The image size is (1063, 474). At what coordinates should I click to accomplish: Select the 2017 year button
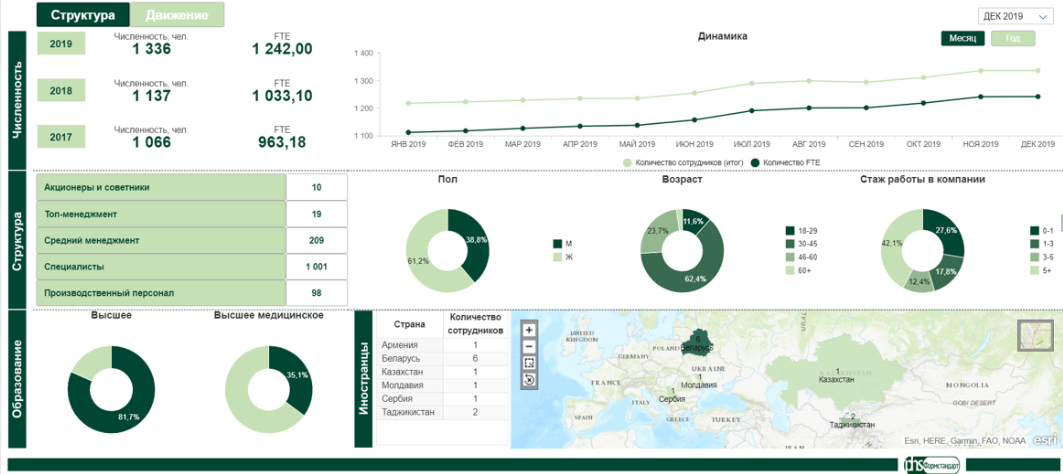pos(61,137)
